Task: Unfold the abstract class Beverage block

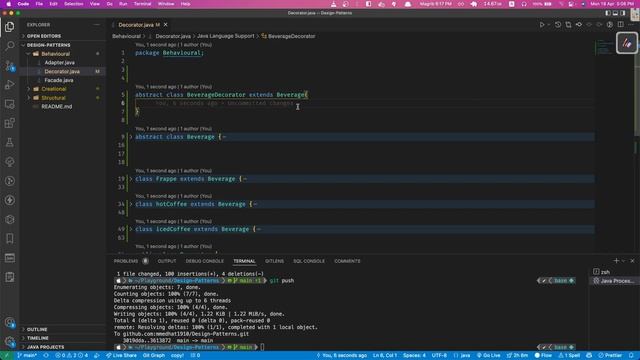Action: pyautogui.click(x=131, y=137)
